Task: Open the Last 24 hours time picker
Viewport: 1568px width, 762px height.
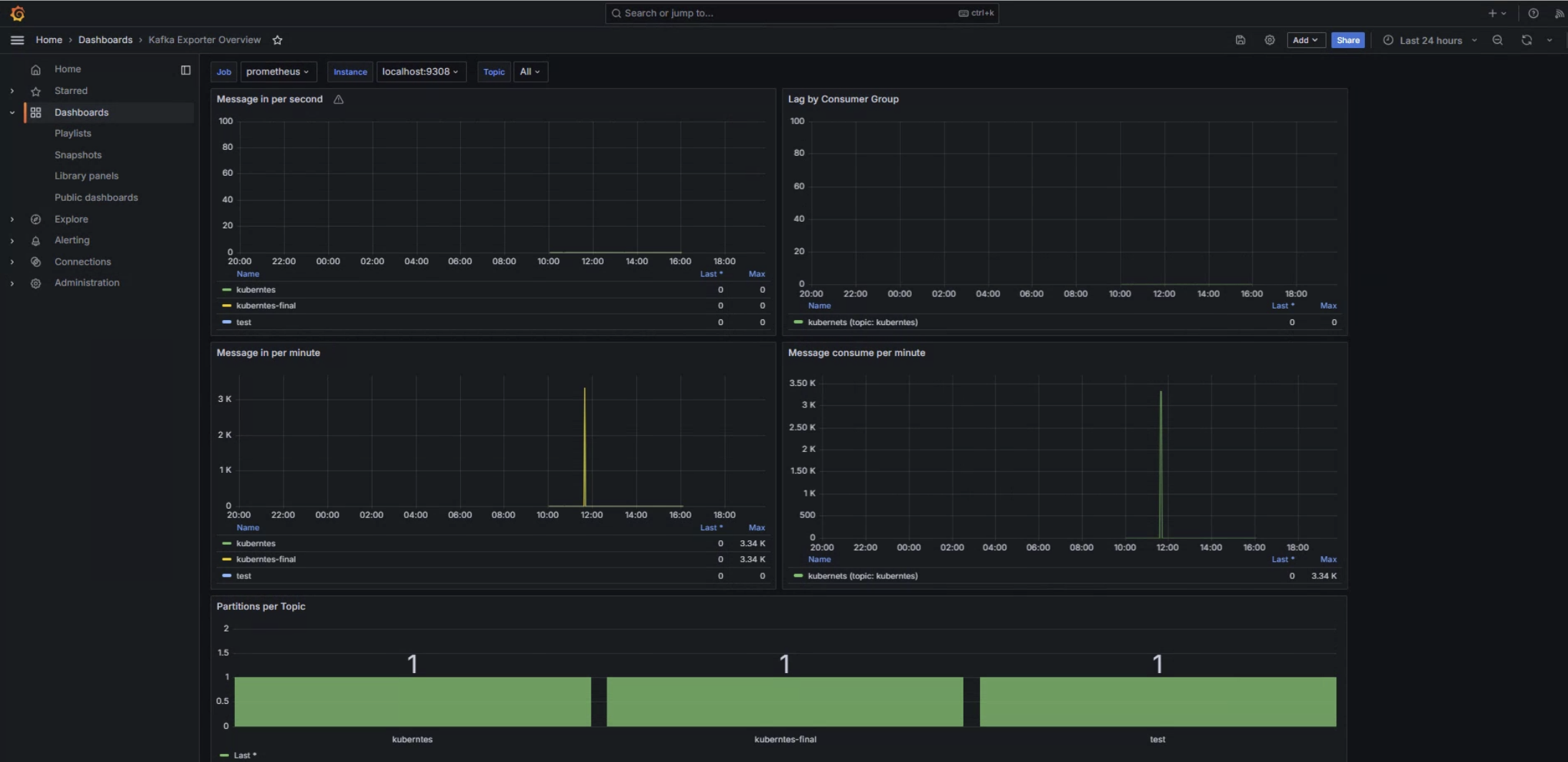Action: click(1430, 40)
